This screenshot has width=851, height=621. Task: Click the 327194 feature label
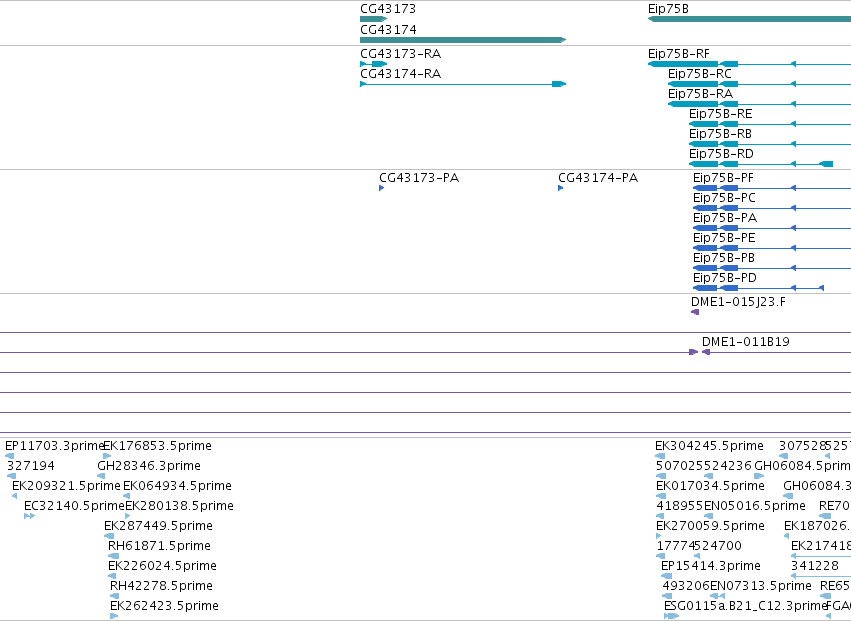(31, 466)
